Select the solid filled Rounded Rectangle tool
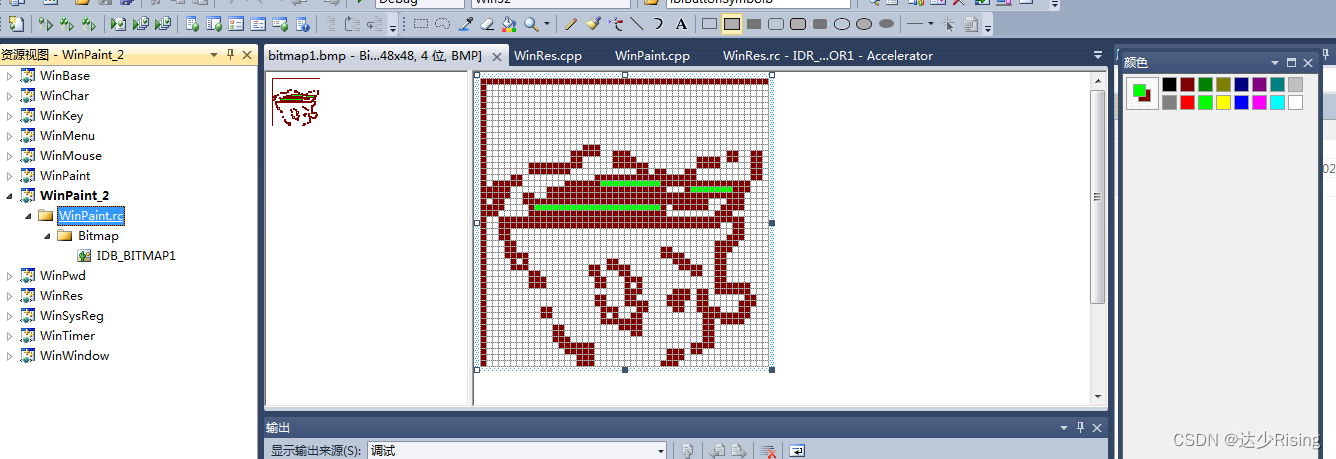The width and height of the screenshot is (1336, 459). pos(820,23)
